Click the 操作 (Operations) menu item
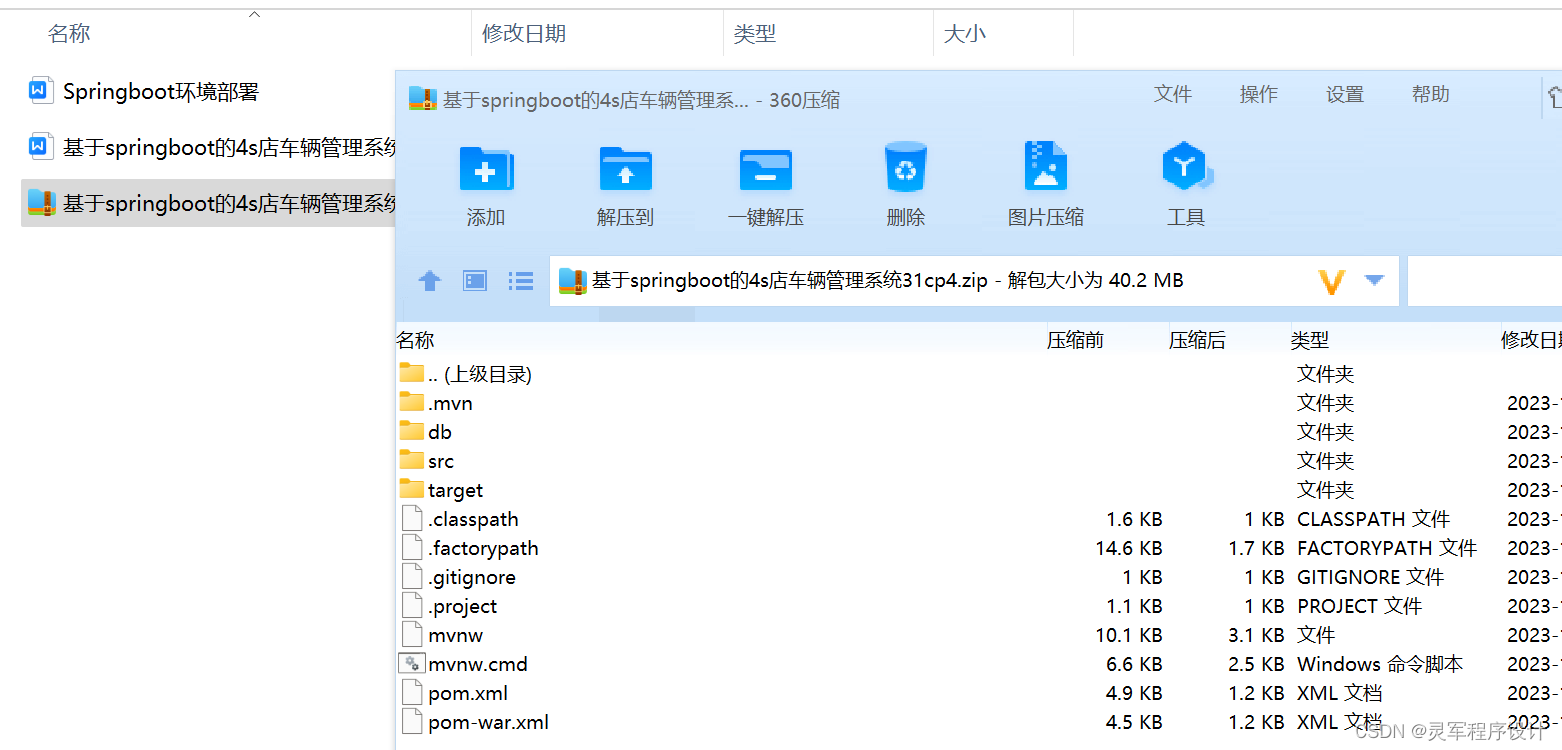This screenshot has height=750, width=1562. [1258, 94]
